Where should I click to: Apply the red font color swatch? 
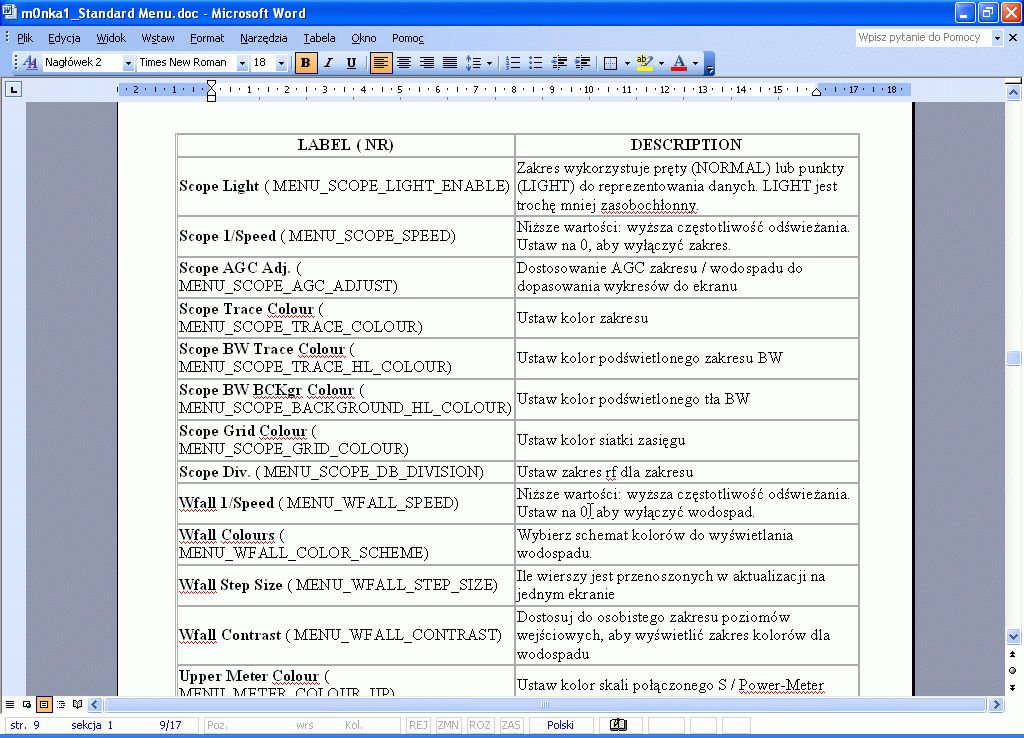click(679, 63)
